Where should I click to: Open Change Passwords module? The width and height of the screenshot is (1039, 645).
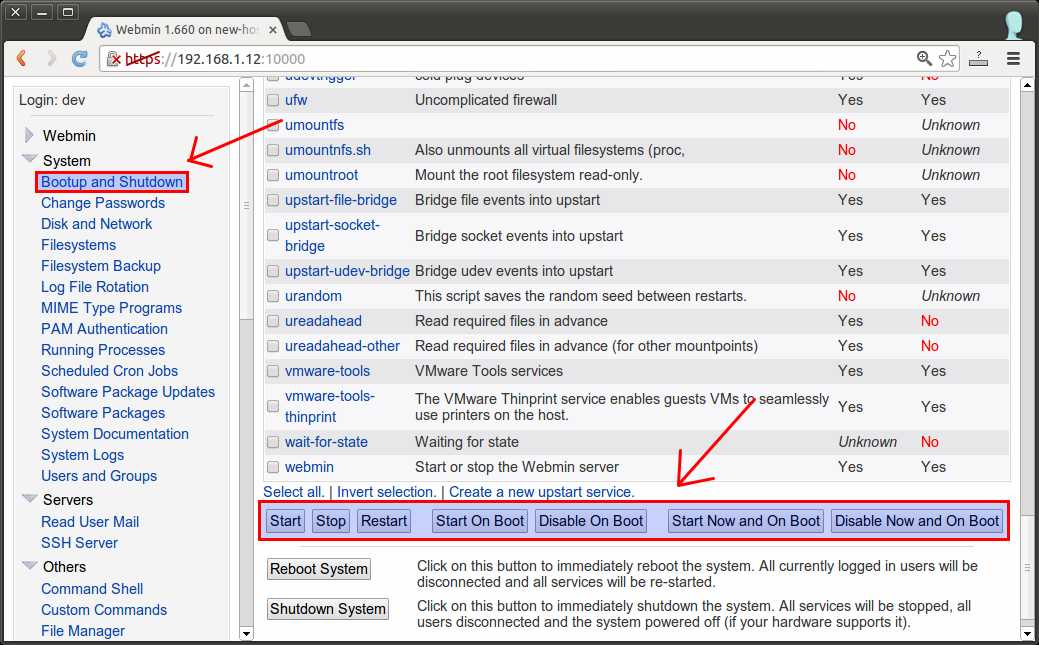103,203
